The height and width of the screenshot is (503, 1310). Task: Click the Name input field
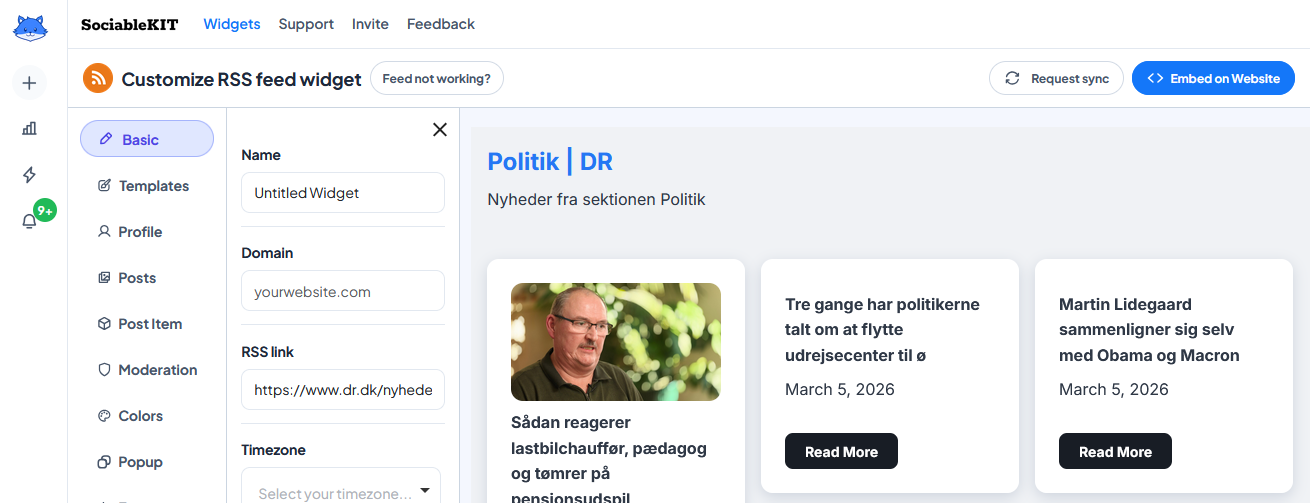tap(342, 193)
